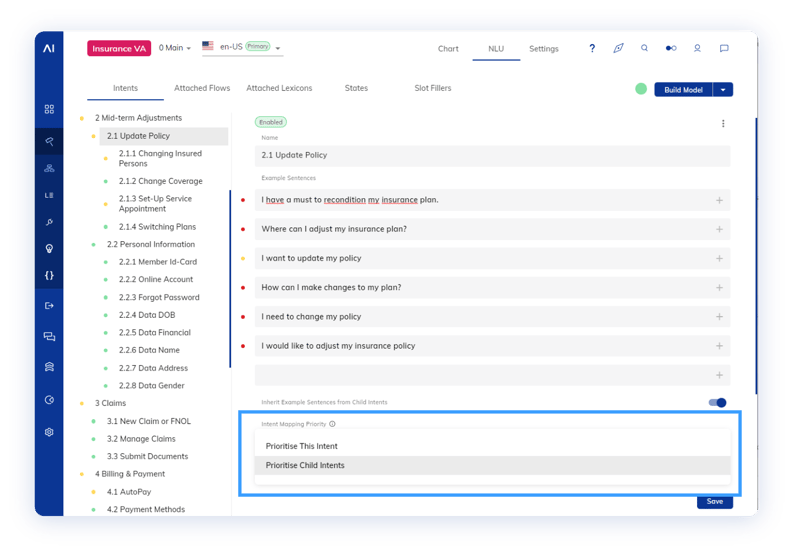This screenshot has height=554, width=793.
Task: Select intent 2.1.3 Set-Up Service Appointment
Action: [155, 203]
